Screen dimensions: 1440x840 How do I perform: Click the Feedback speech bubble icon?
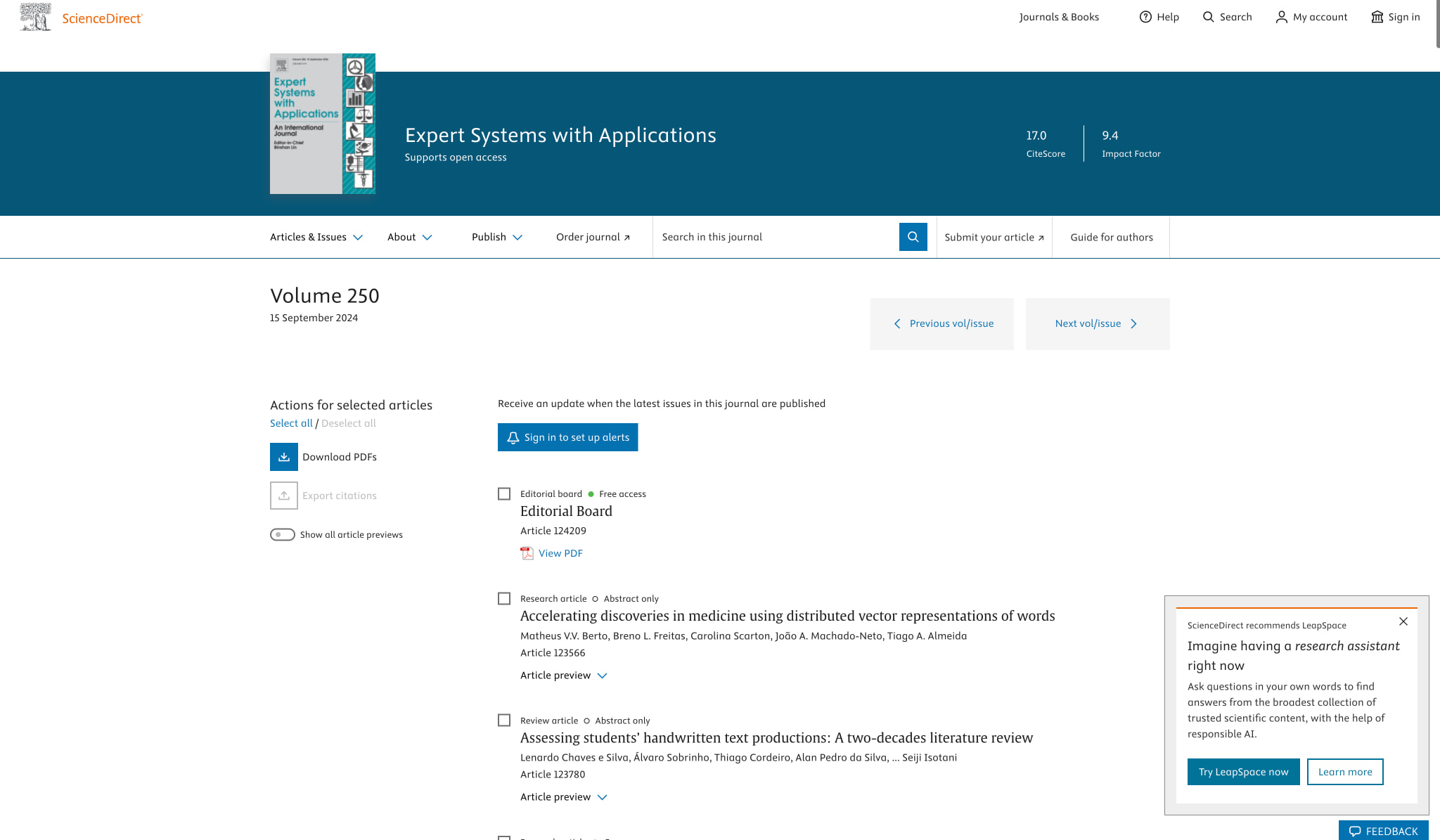(1355, 832)
